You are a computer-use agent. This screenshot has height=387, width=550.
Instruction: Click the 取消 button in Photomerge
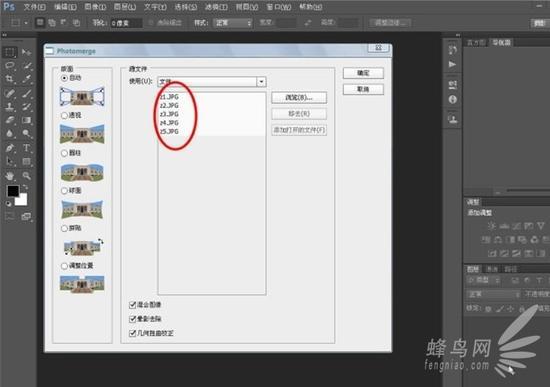point(363,89)
